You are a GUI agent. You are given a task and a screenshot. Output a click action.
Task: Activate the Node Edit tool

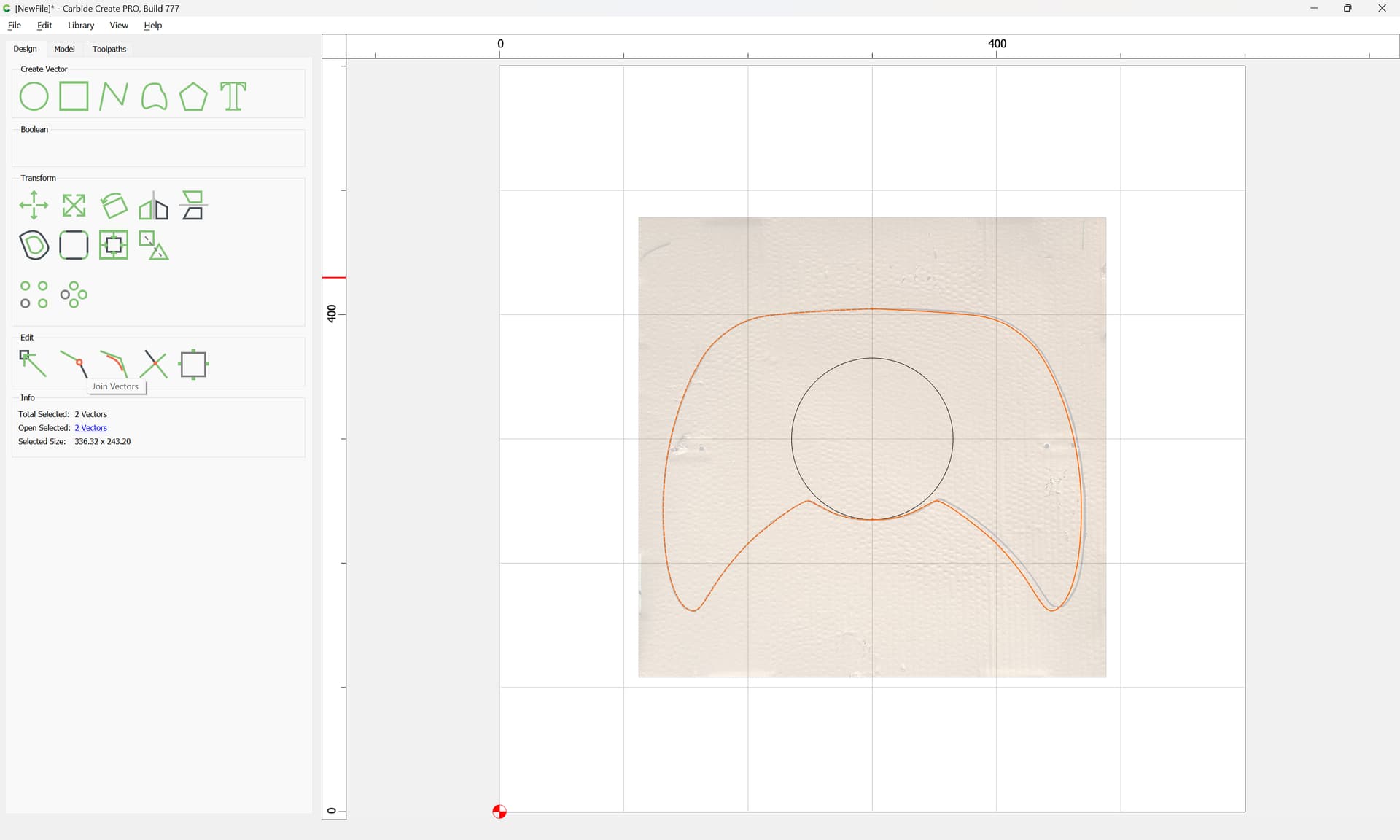coord(34,363)
